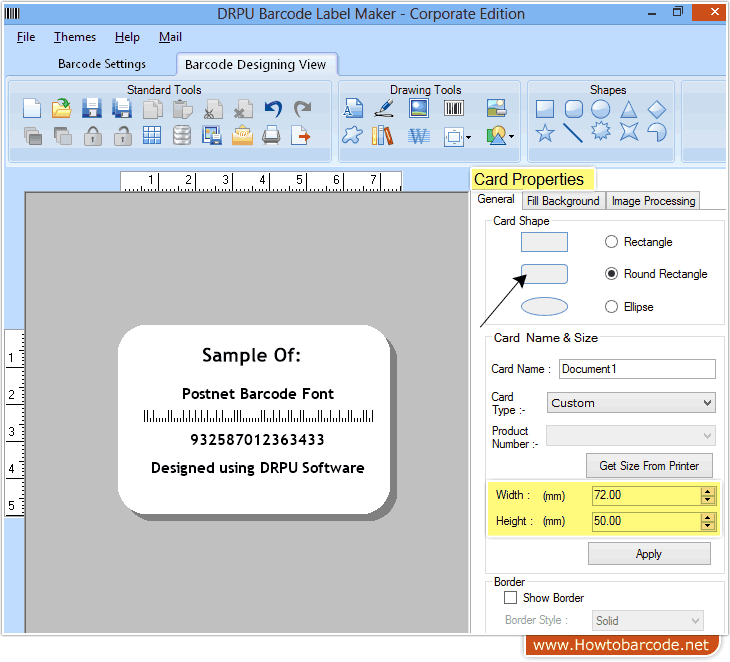The height and width of the screenshot is (662, 730).
Task: Click the round rectangle shape preview thumbnail
Action: click(x=544, y=274)
